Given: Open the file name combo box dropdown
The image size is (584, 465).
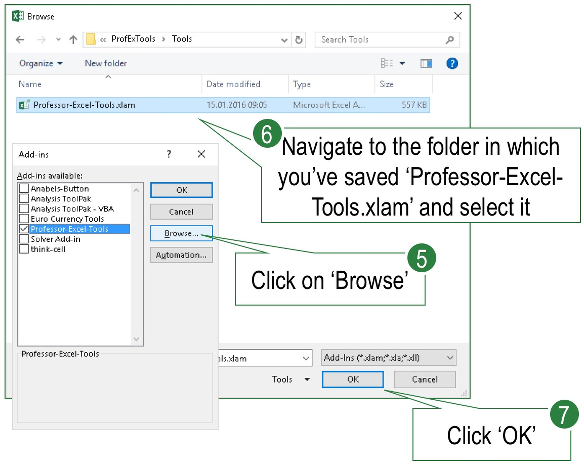Looking at the screenshot, I should point(306,358).
